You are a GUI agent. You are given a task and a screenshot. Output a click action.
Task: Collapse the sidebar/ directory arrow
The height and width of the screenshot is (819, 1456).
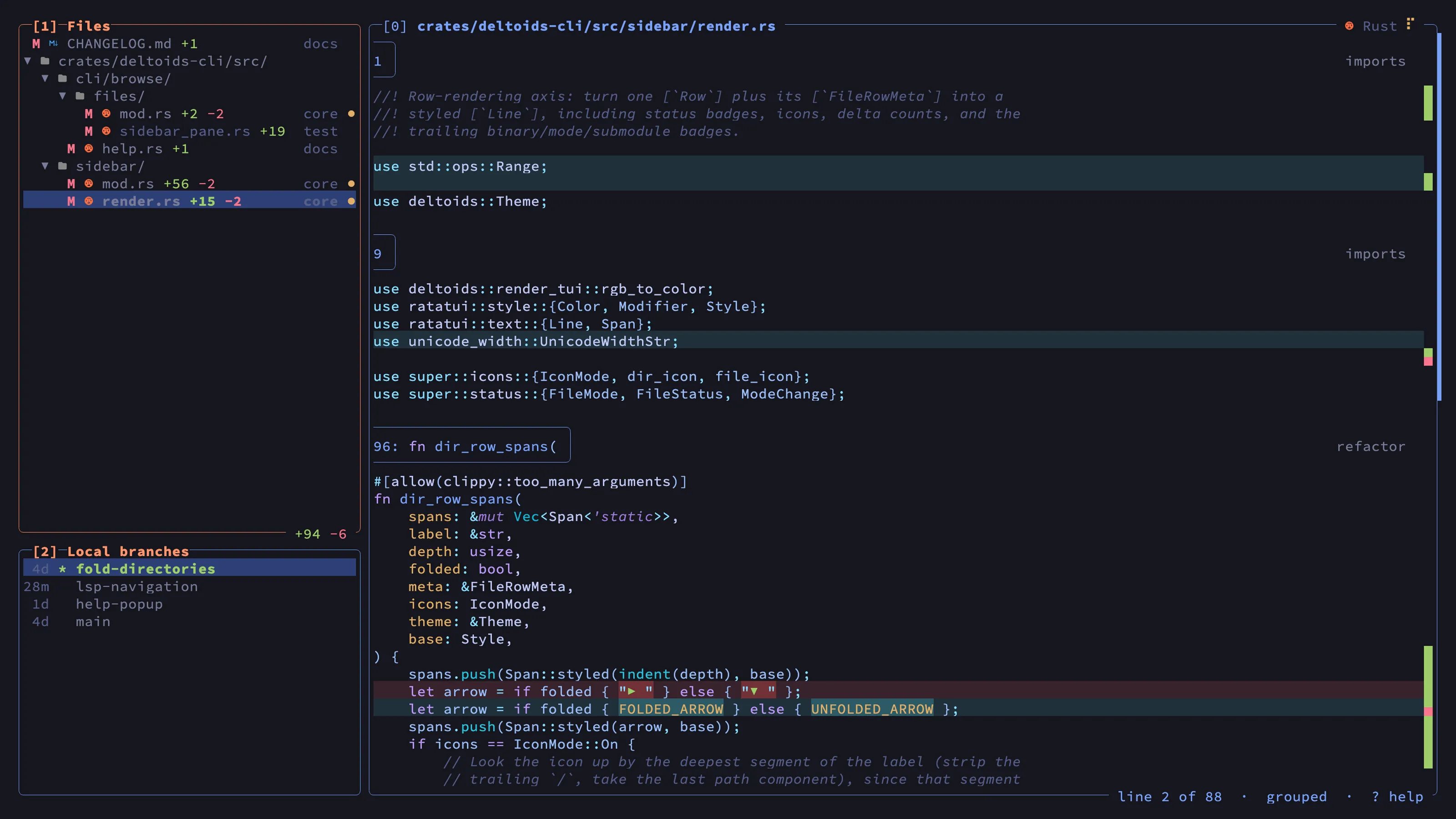point(45,166)
